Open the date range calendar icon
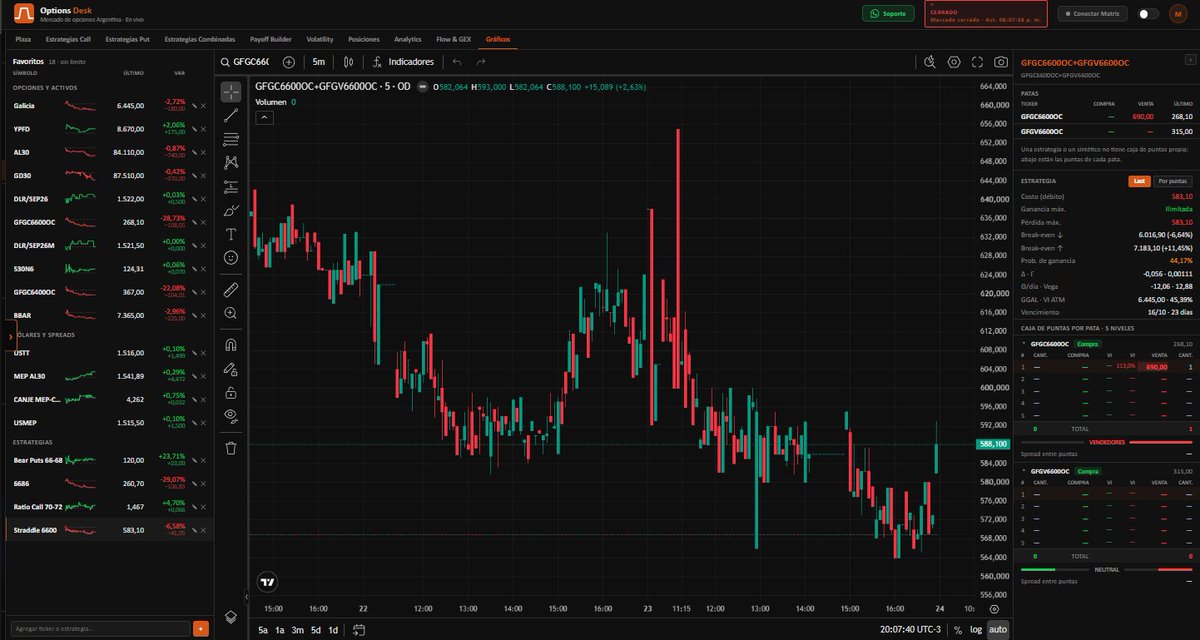 coord(358,630)
